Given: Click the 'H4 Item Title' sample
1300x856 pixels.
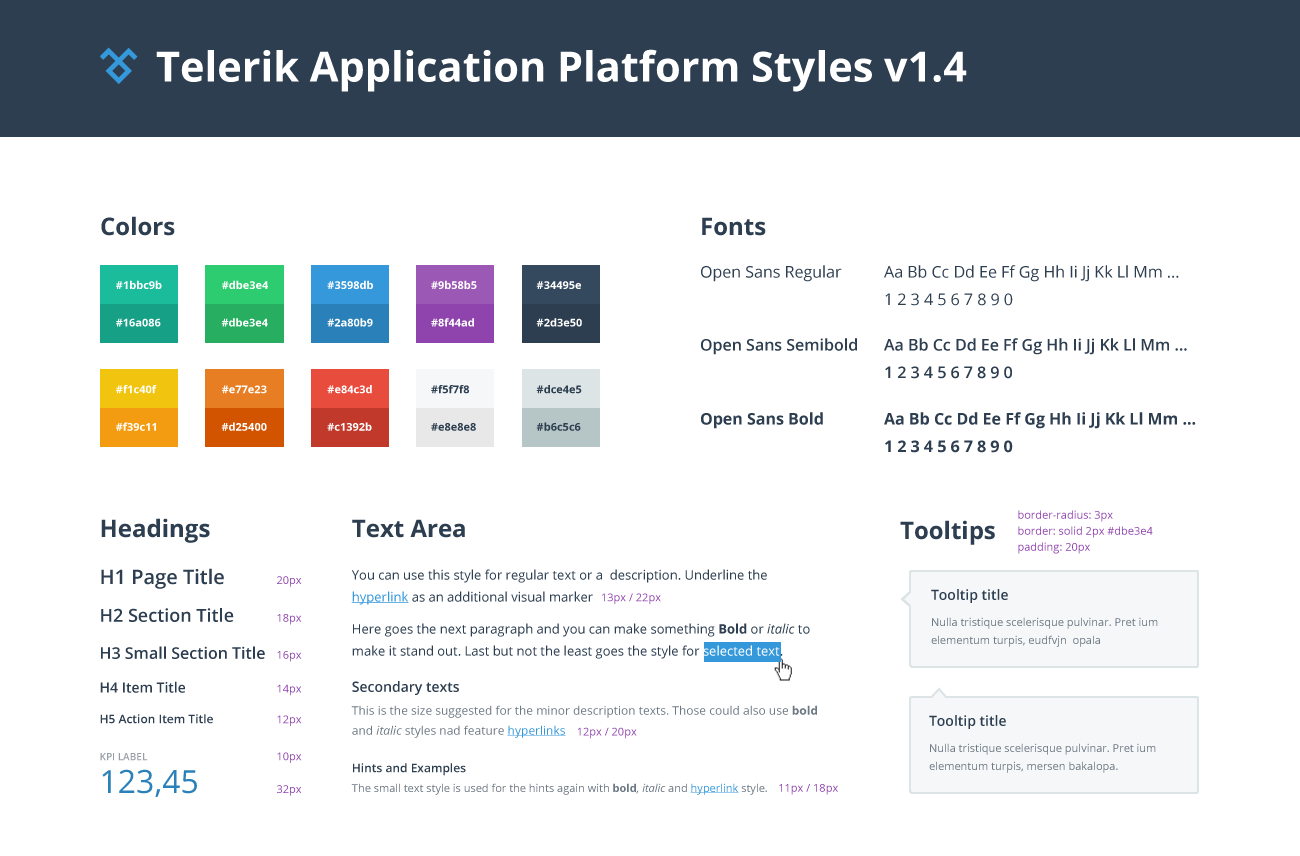Looking at the screenshot, I should (x=143, y=688).
